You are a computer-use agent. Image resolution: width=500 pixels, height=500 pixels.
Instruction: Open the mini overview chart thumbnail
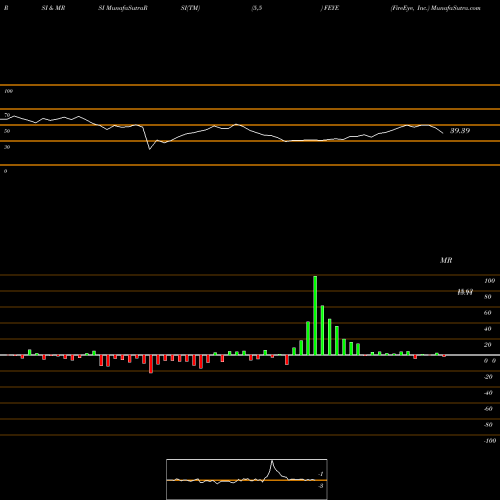(x=247, y=479)
